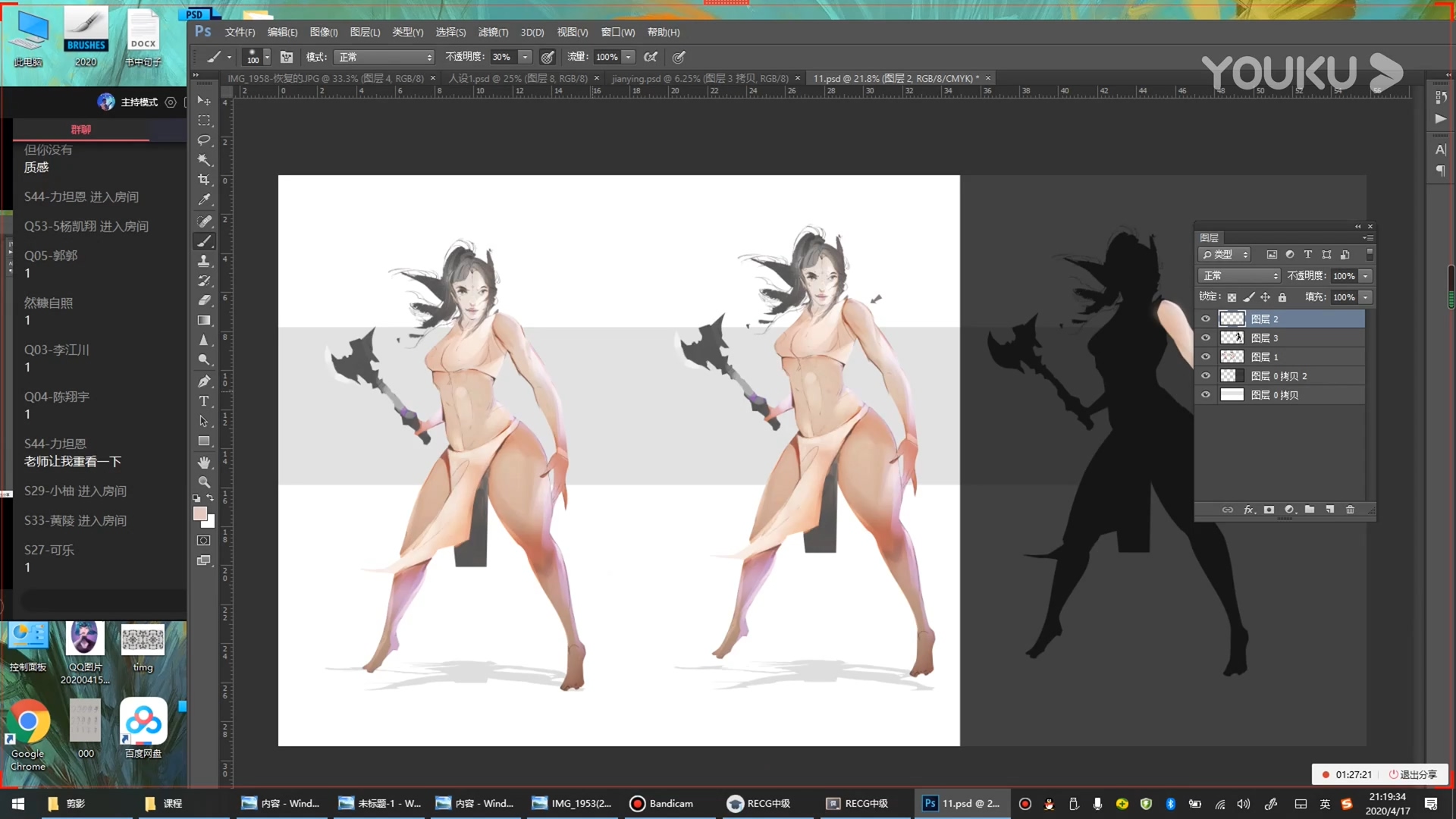Select the Eraser tool
This screenshot has height=819, width=1456.
click(204, 300)
